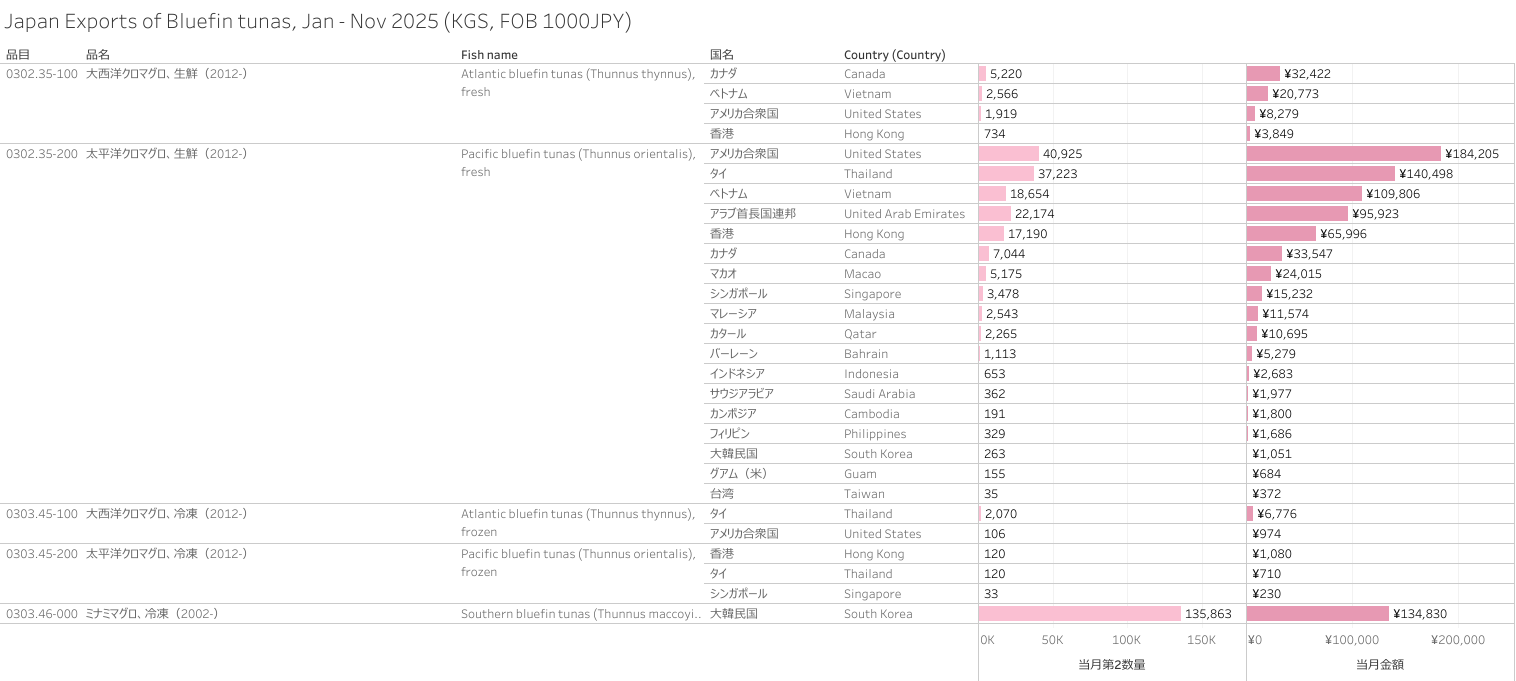This screenshot has height=681, width=1516.
Task: Select the "品名" column header
Action: point(98,55)
